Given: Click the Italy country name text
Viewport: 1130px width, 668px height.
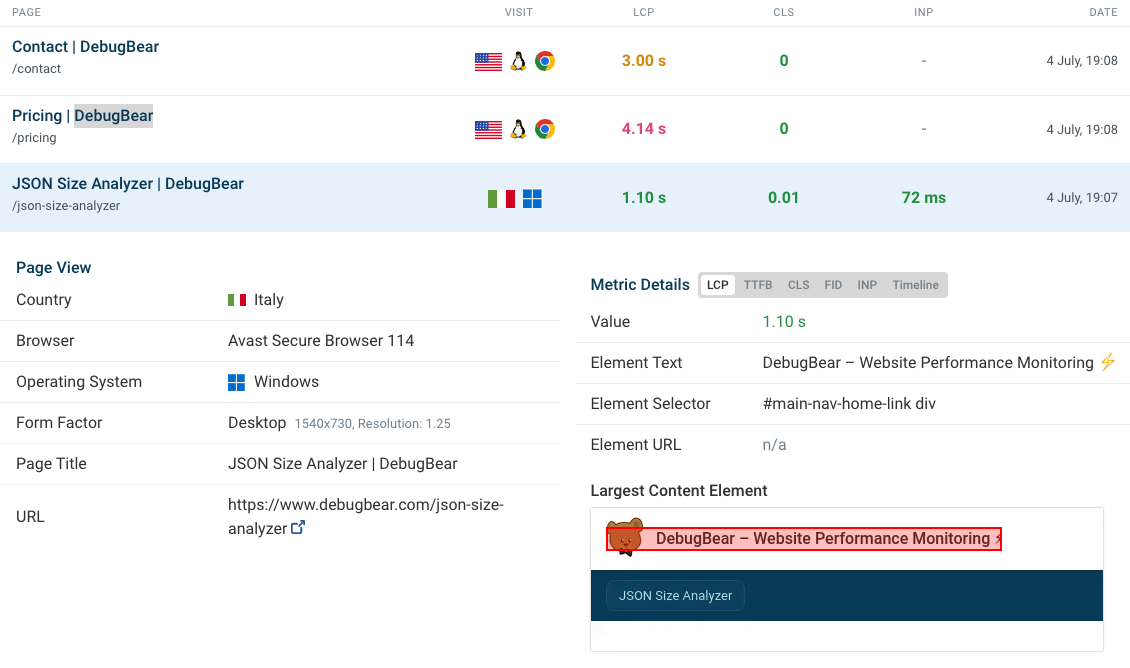Looking at the screenshot, I should (x=269, y=300).
